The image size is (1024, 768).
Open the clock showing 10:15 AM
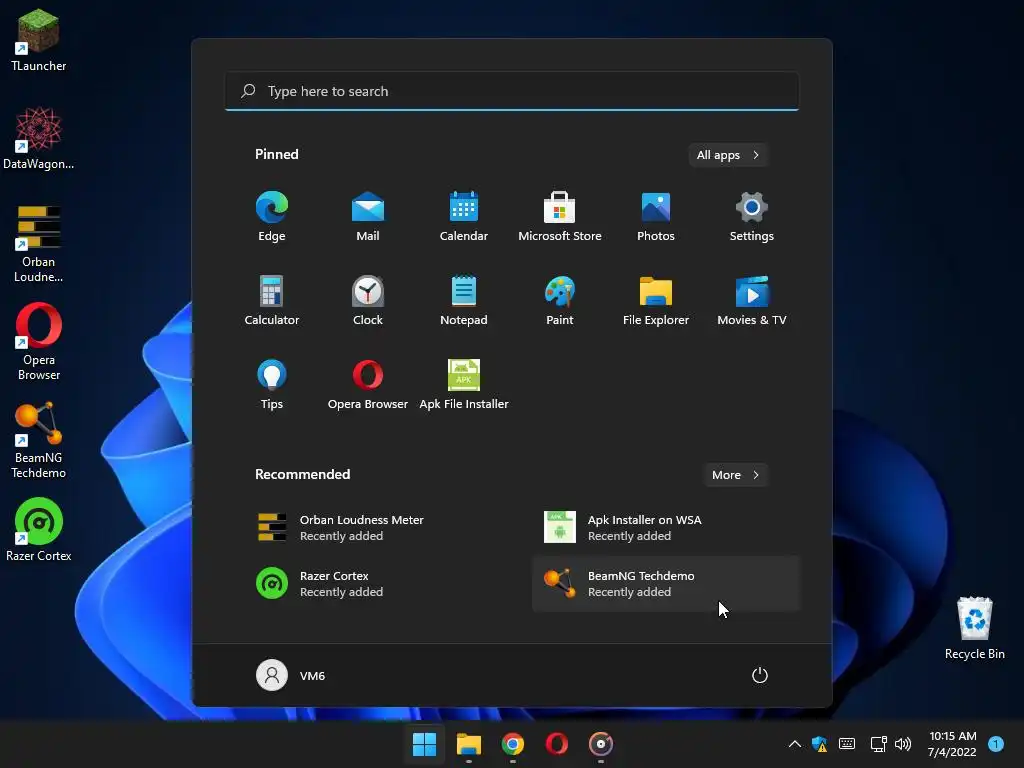pyautogui.click(x=953, y=744)
